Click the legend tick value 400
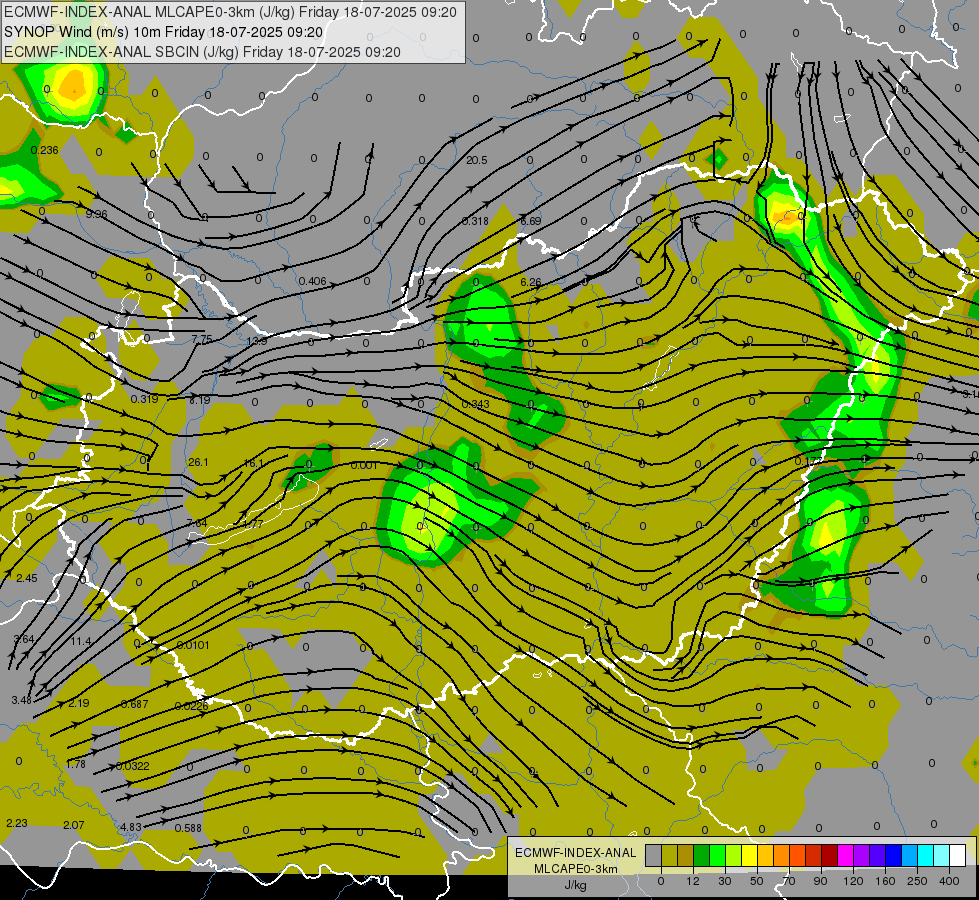The image size is (979, 900). coord(949,881)
